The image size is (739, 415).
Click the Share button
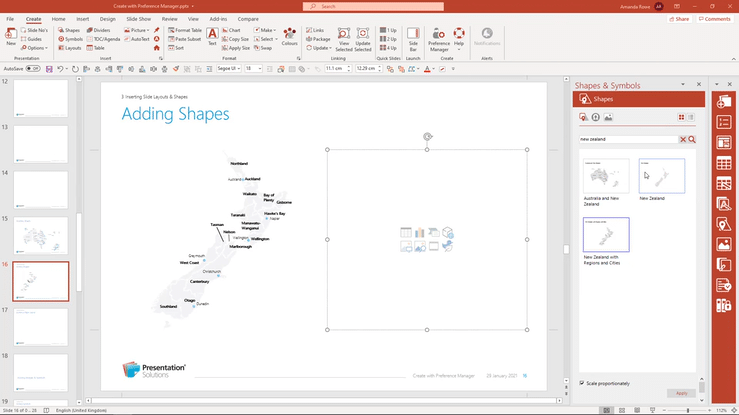click(x=680, y=18)
